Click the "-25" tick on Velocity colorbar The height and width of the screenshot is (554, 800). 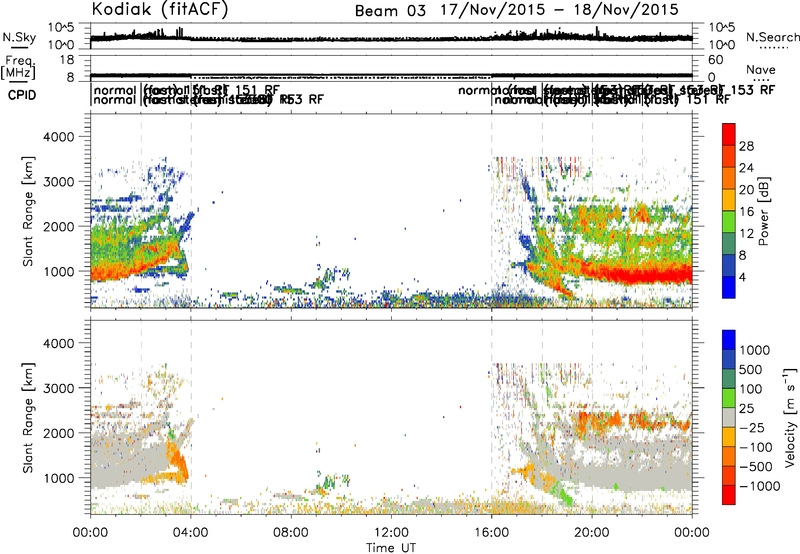coord(752,428)
